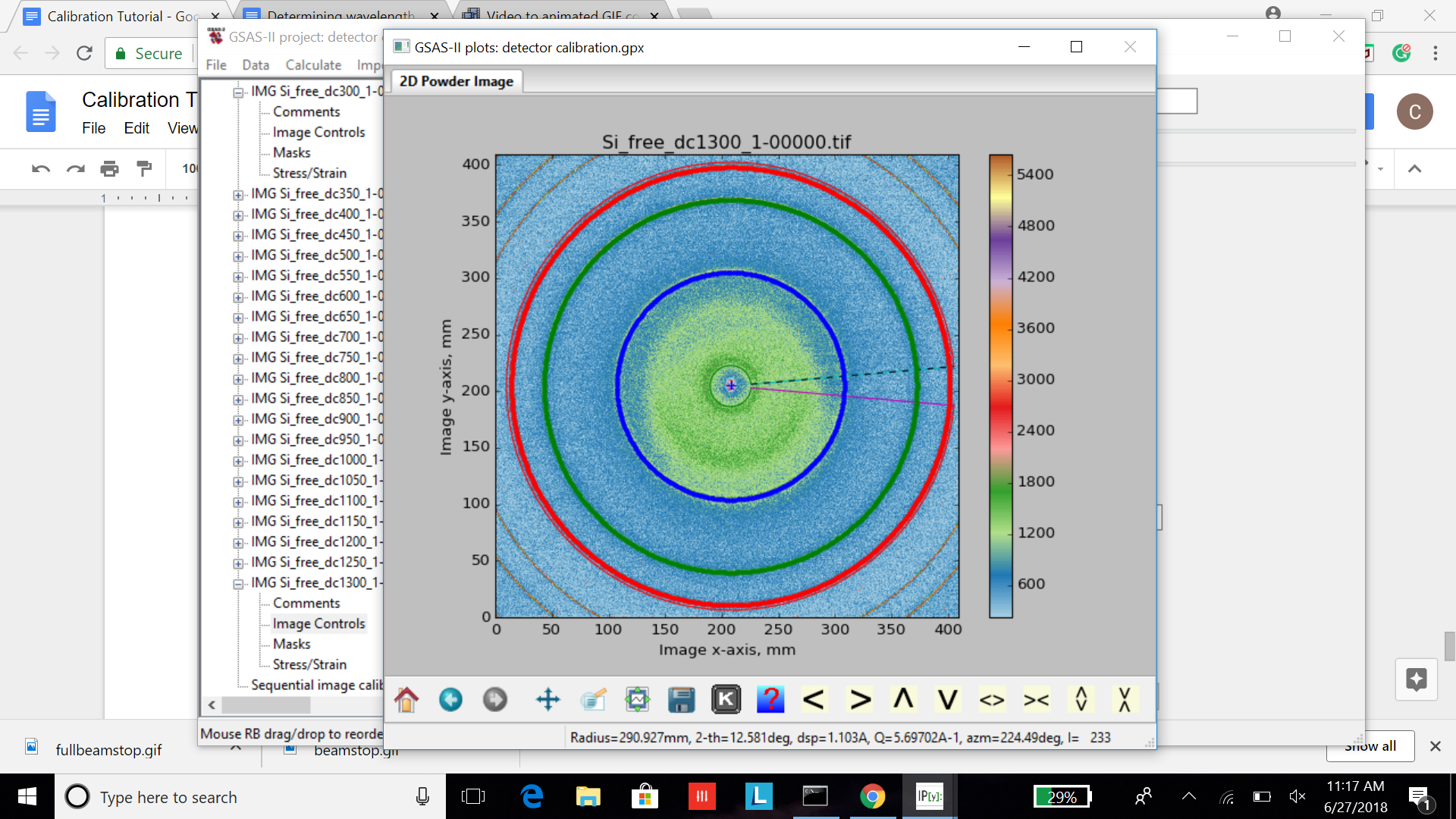Shift plot left with the < arrow

coord(814,699)
